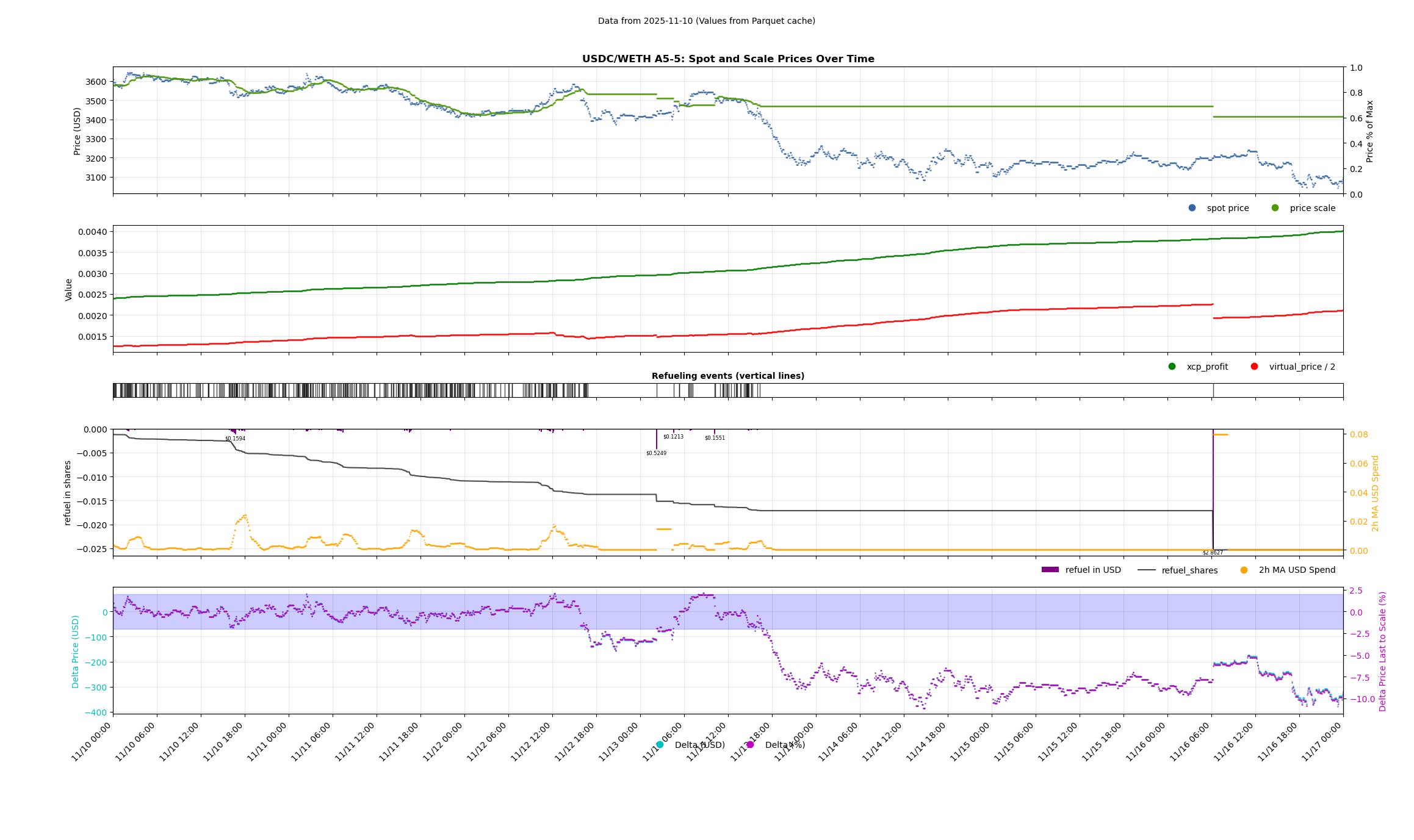Image resolution: width=1414 pixels, height=840 pixels.
Task: Click the purple refuel in USD legend swatch
Action: point(1050,570)
